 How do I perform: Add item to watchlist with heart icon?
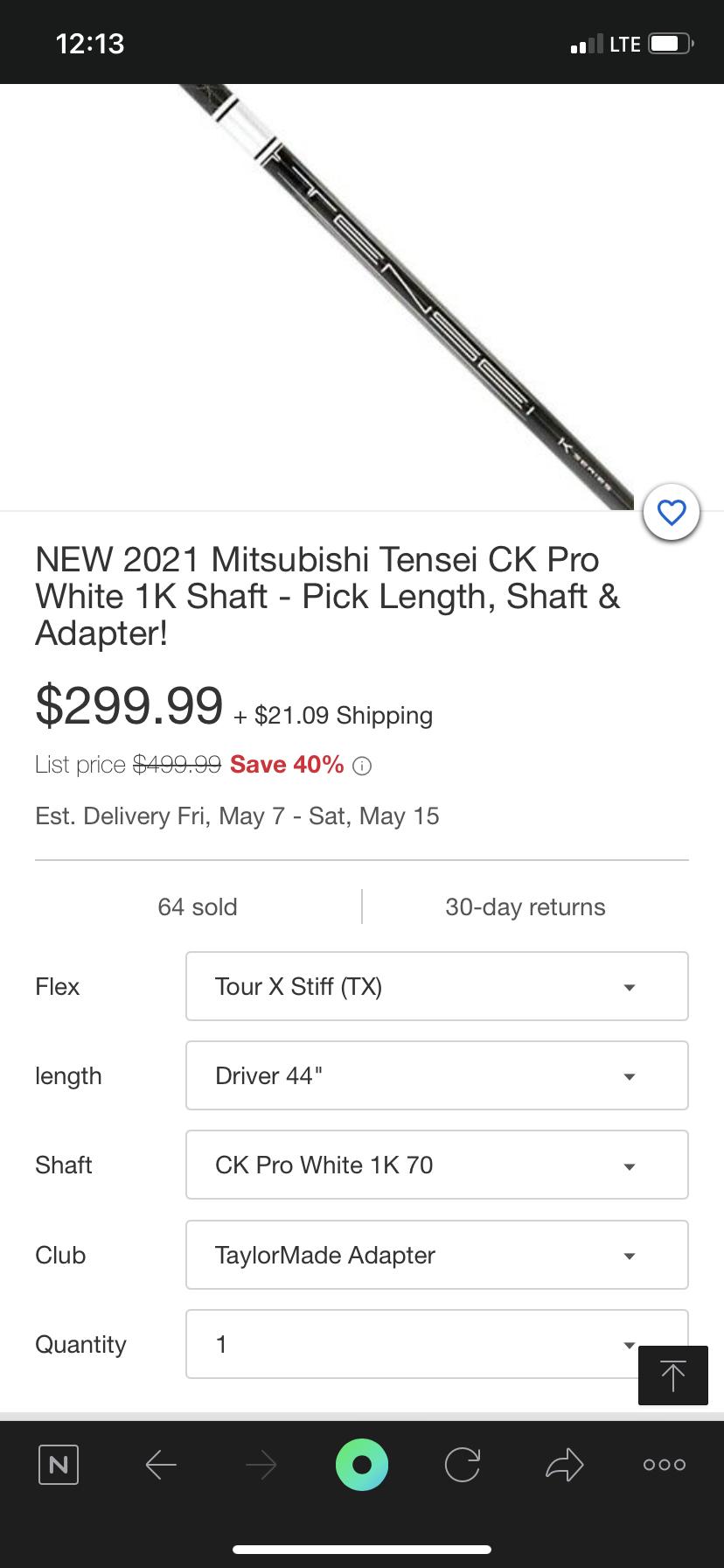click(671, 512)
